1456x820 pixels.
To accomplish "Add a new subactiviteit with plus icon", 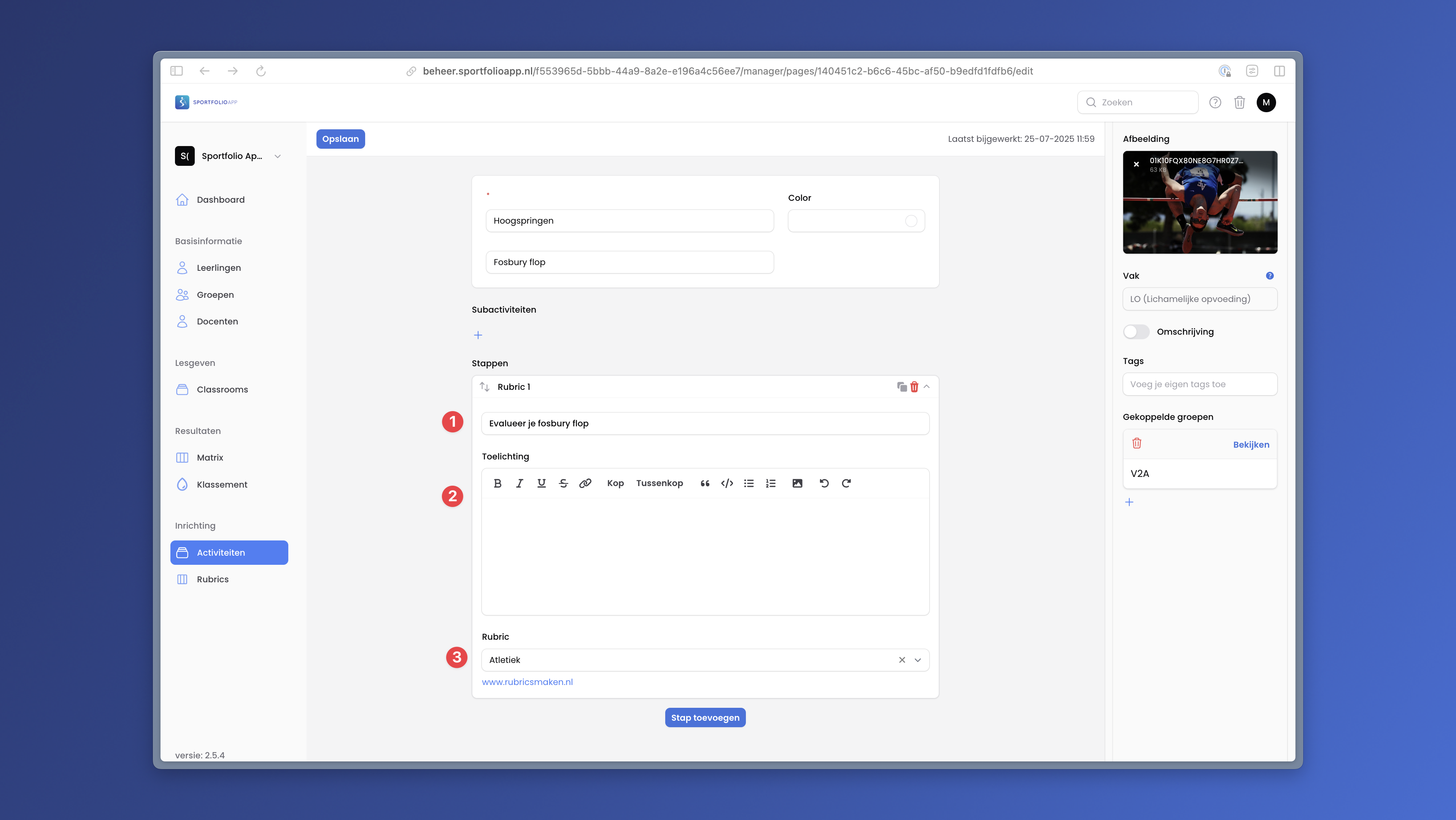I will tap(478, 335).
